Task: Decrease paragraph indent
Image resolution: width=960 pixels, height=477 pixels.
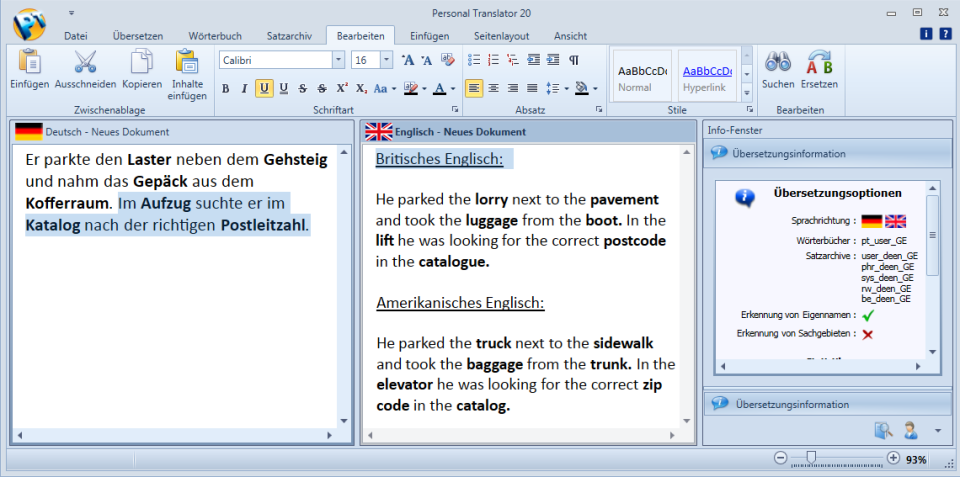Action: coord(534,60)
